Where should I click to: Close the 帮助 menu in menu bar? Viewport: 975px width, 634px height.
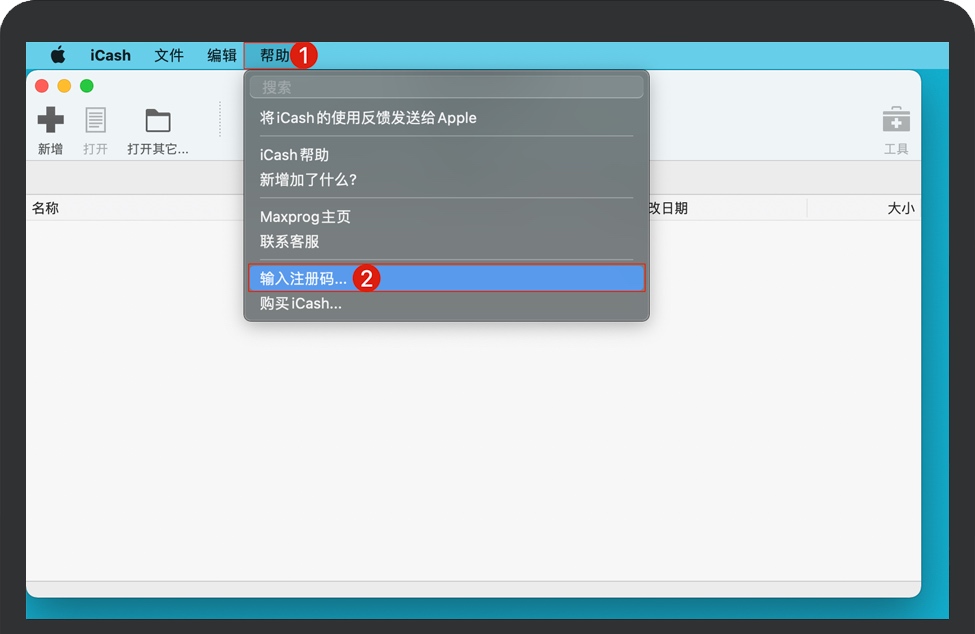coord(274,55)
